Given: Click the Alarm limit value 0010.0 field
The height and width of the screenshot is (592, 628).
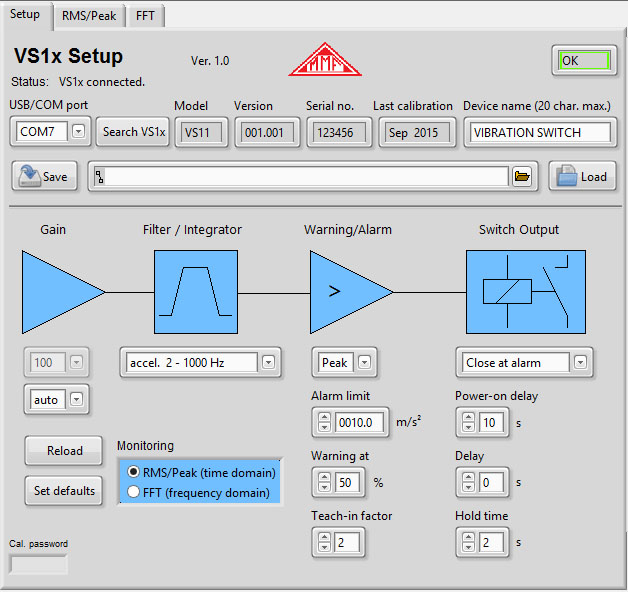Looking at the screenshot, I should pos(359,422).
